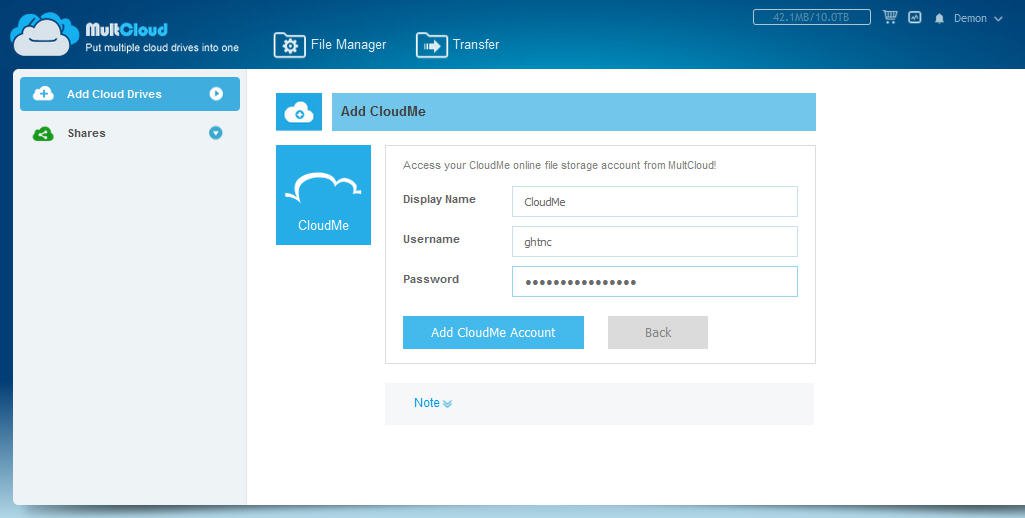Viewport: 1025px width, 518px height.
Task: Open the Demon account dropdown
Action: coord(977,19)
